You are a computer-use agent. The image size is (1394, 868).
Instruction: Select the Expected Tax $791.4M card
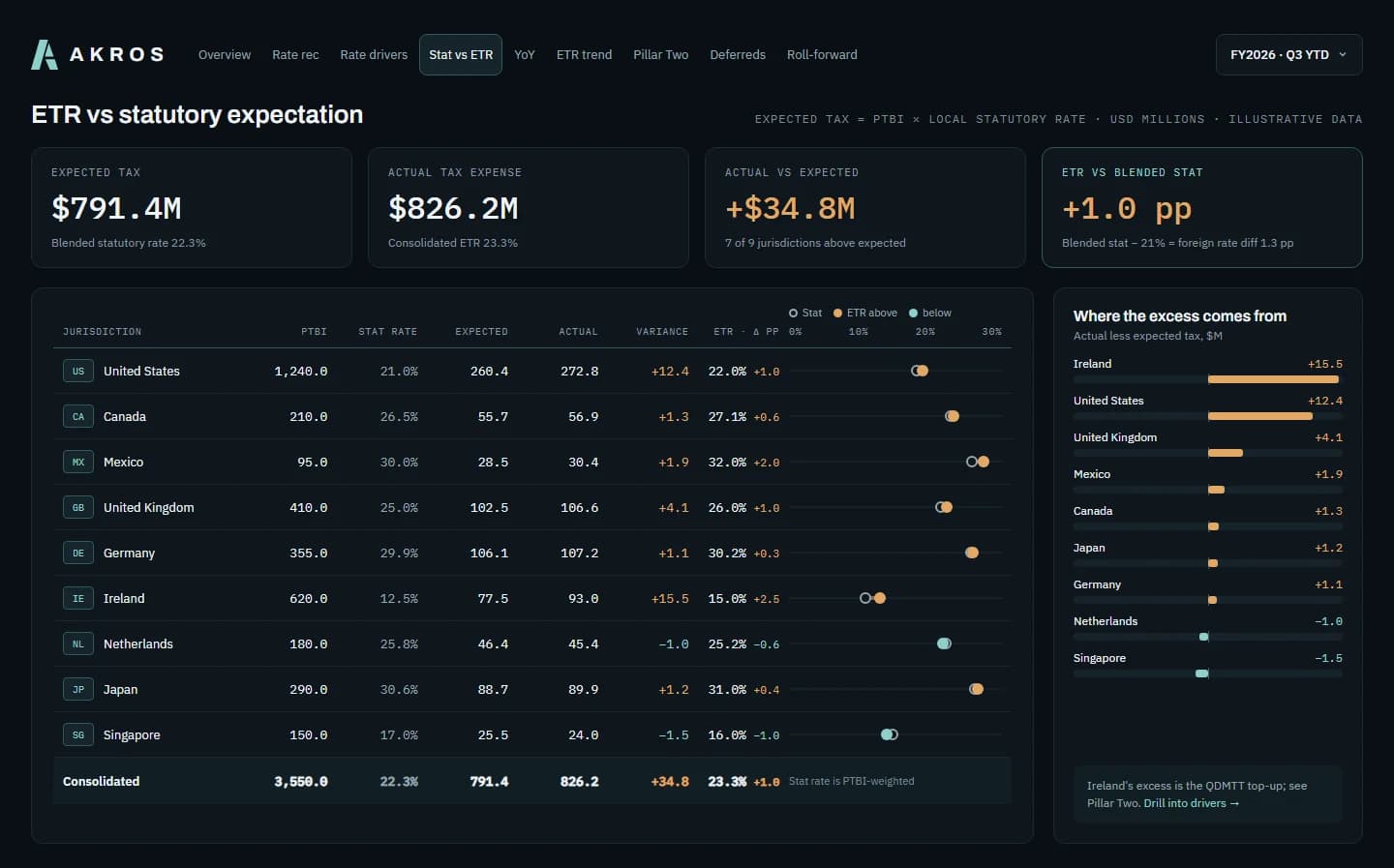pyautogui.click(x=192, y=207)
